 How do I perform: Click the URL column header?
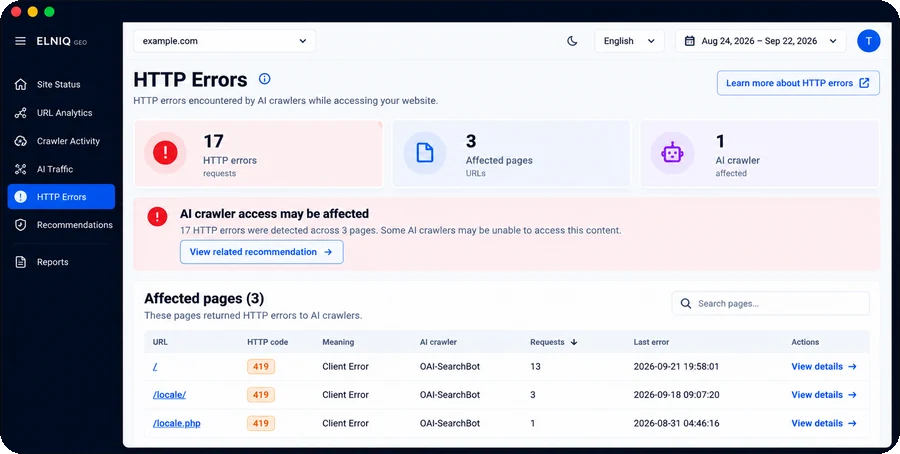point(160,342)
